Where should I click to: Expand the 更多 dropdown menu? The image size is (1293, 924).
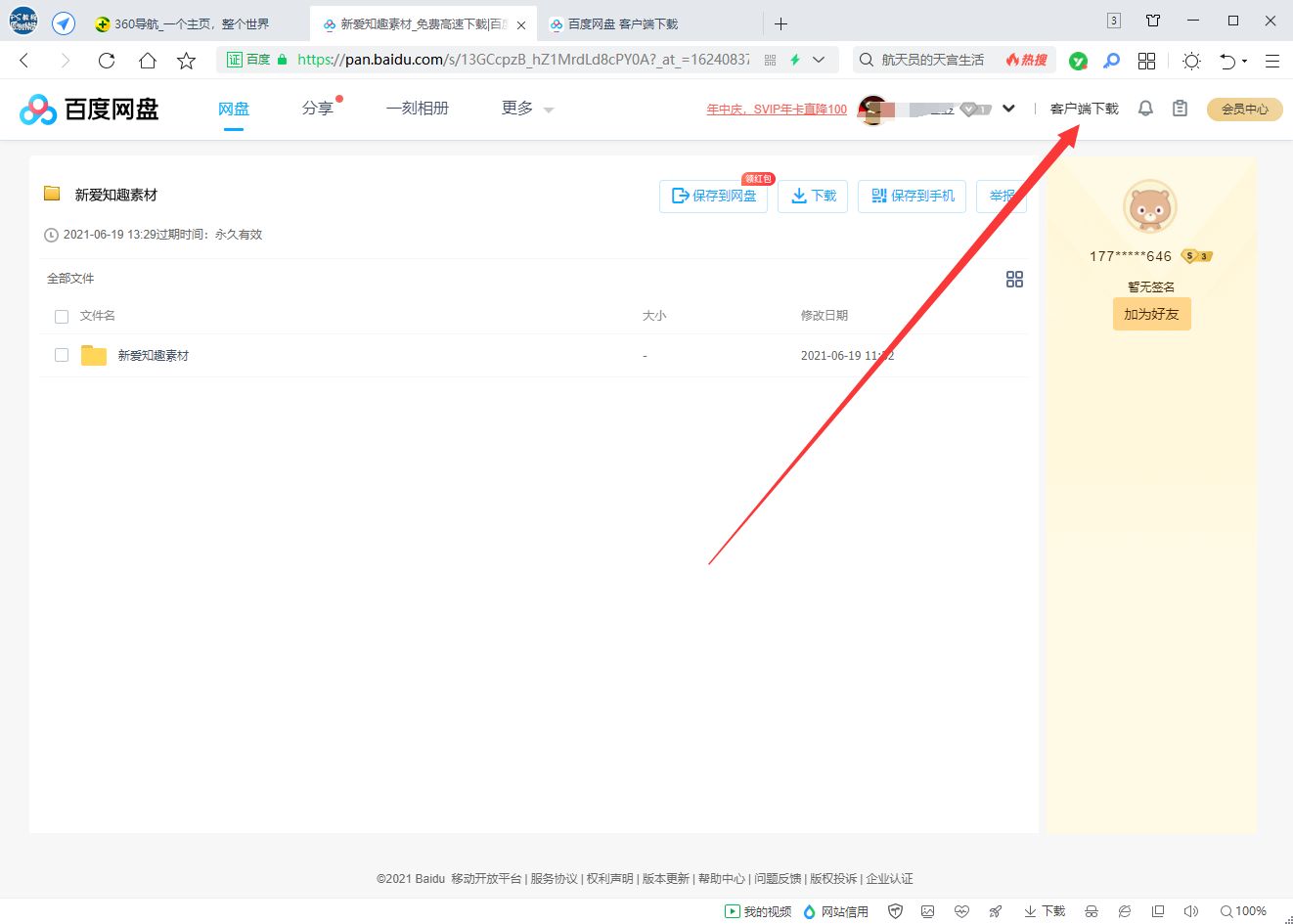tap(527, 109)
